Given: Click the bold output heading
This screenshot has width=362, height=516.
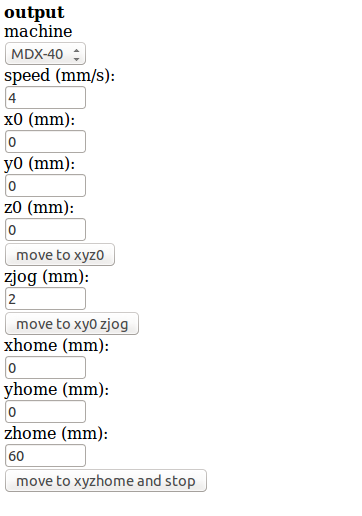Looking at the screenshot, I should [x=34, y=13].
